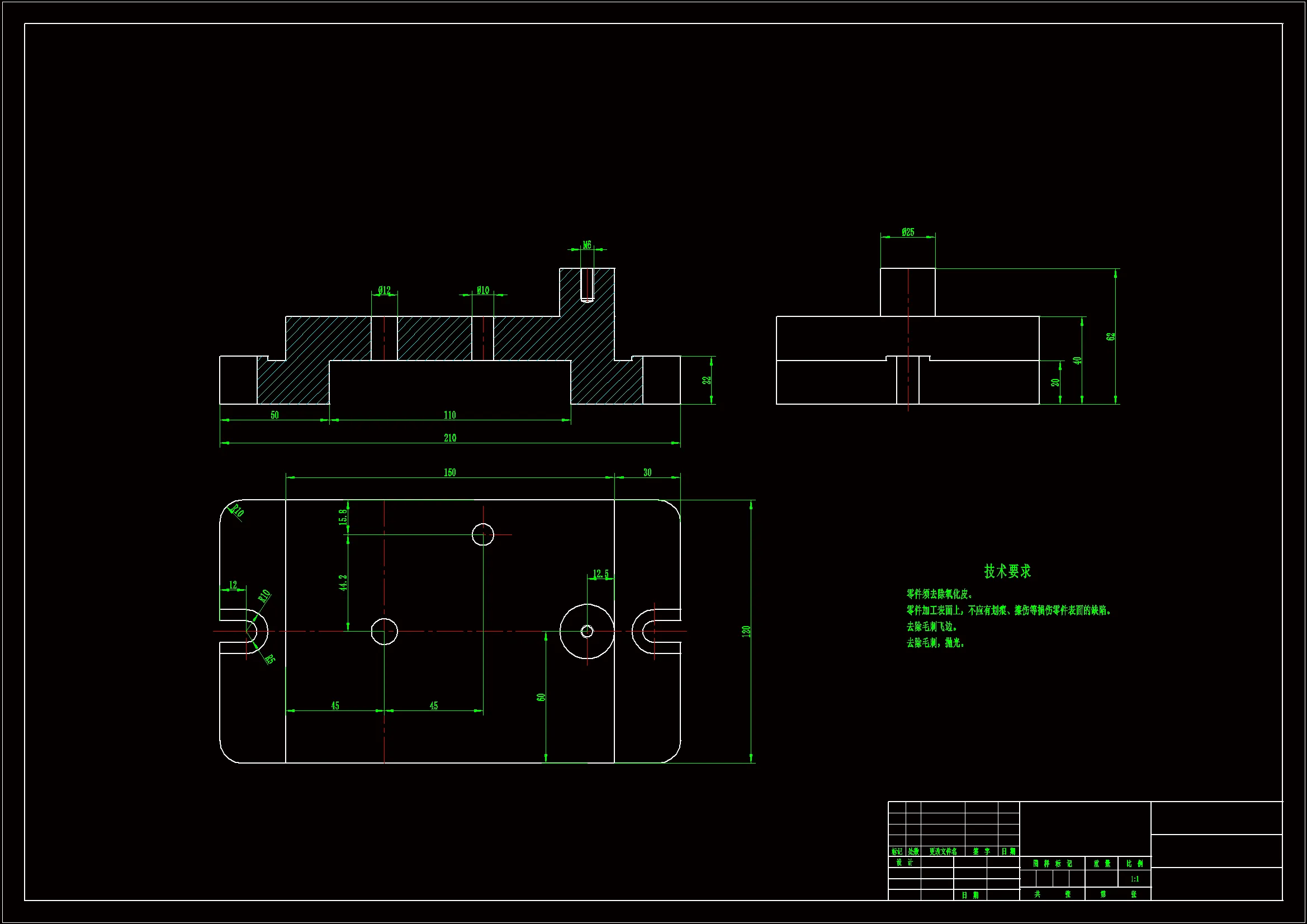Select the 零件须去除氧化皮 note line

[940, 594]
